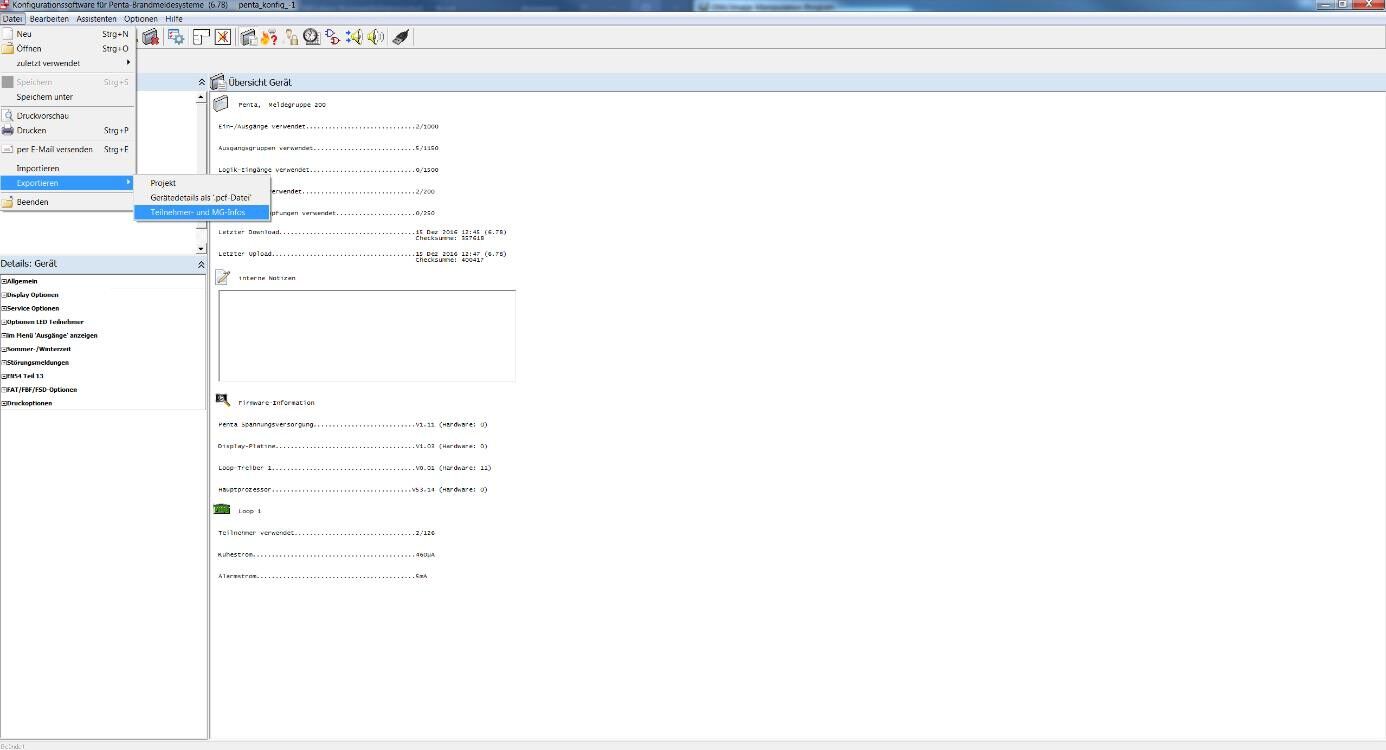This screenshot has height=750, width=1386.
Task: Click the scroll up arrow of the upper-left panel
Action: (201, 98)
